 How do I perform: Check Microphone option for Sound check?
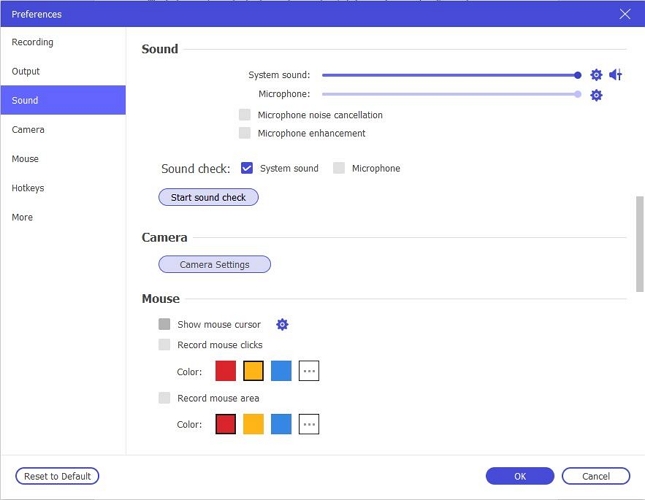point(339,169)
